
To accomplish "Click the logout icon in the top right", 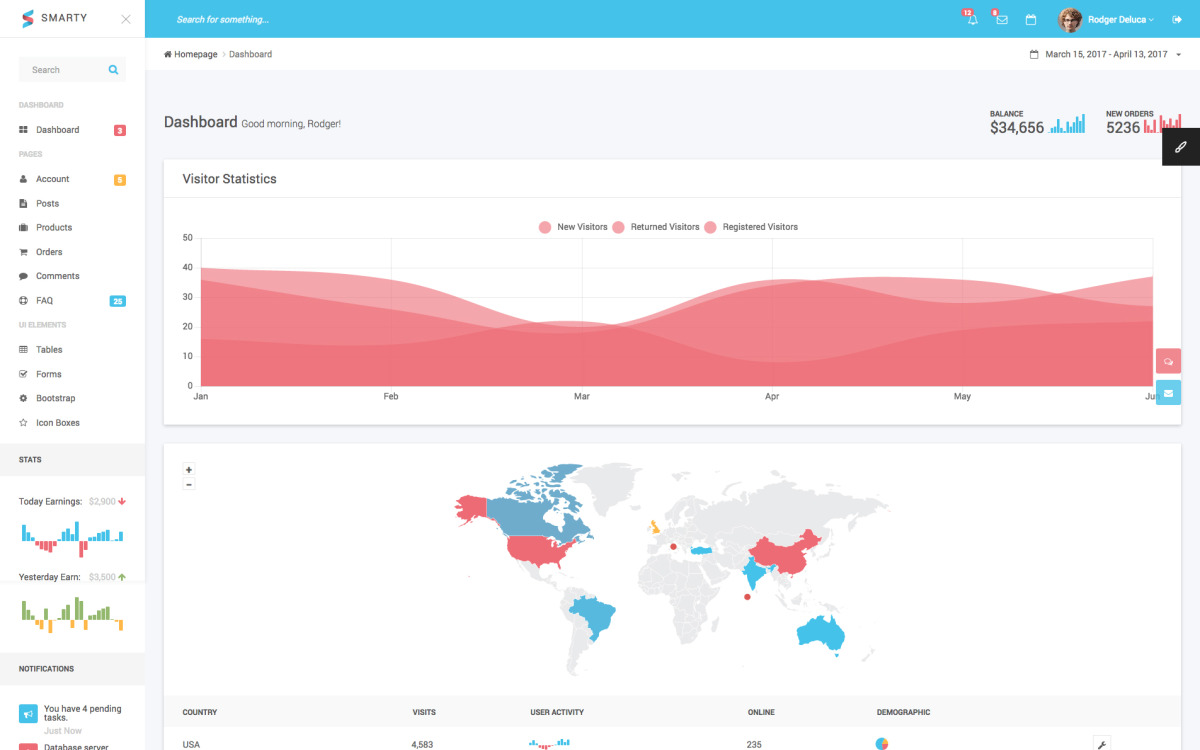I will coord(1176,19).
